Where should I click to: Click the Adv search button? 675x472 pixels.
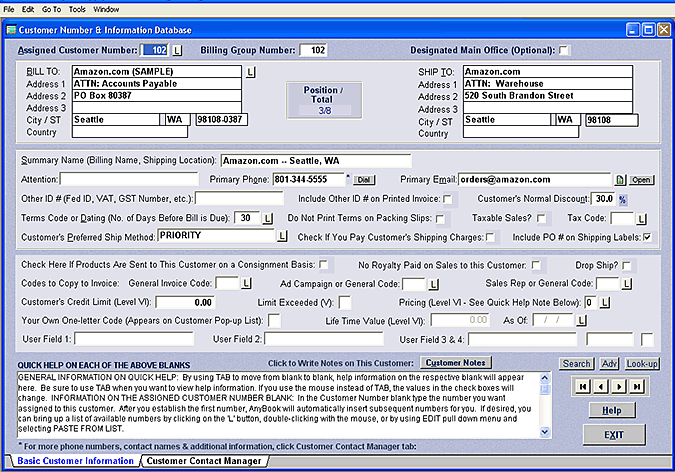click(x=610, y=364)
